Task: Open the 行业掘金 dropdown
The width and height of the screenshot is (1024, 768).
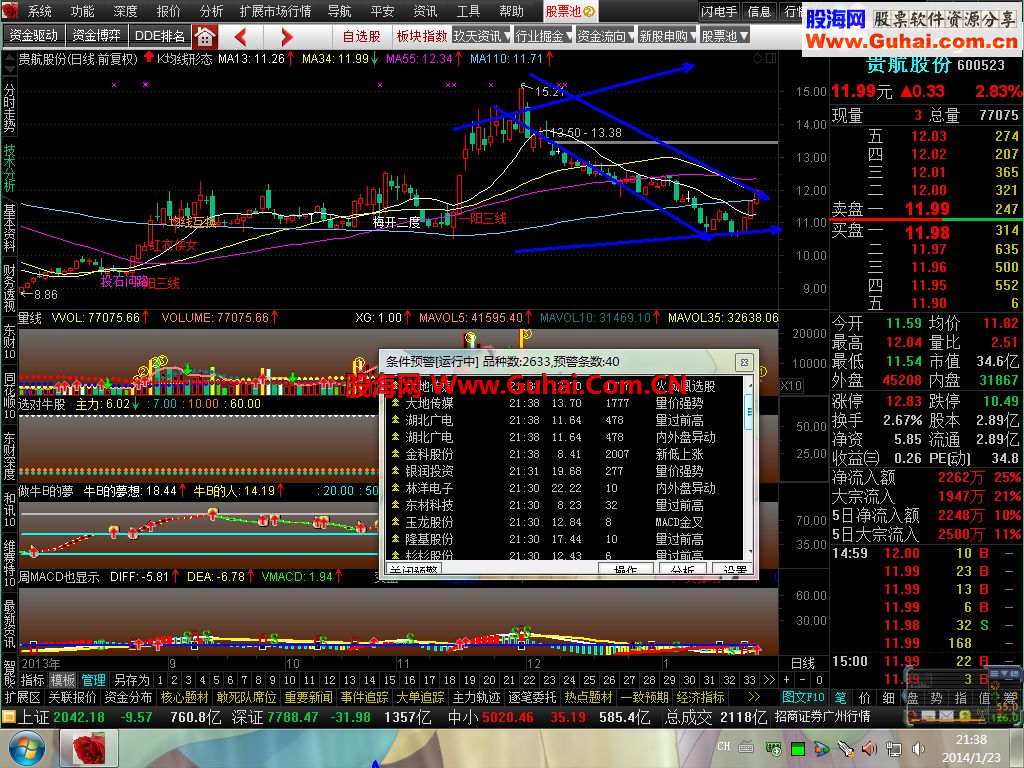Action: click(x=543, y=37)
